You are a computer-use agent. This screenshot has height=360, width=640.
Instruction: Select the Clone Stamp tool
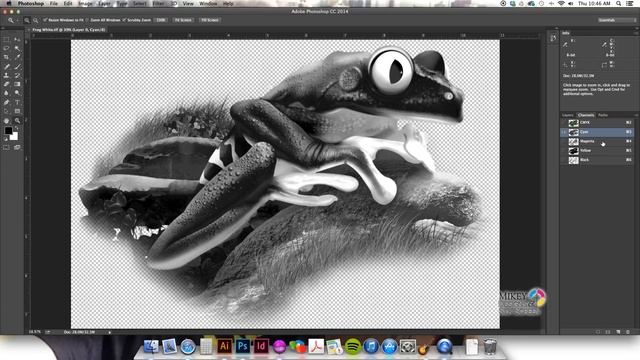pyautogui.click(x=6, y=76)
